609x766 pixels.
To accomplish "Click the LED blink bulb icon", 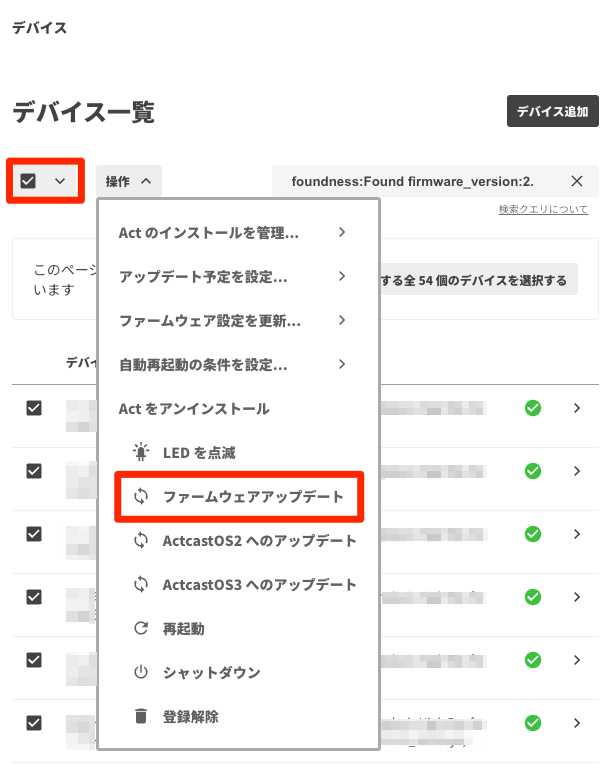I will pyautogui.click(x=141, y=453).
